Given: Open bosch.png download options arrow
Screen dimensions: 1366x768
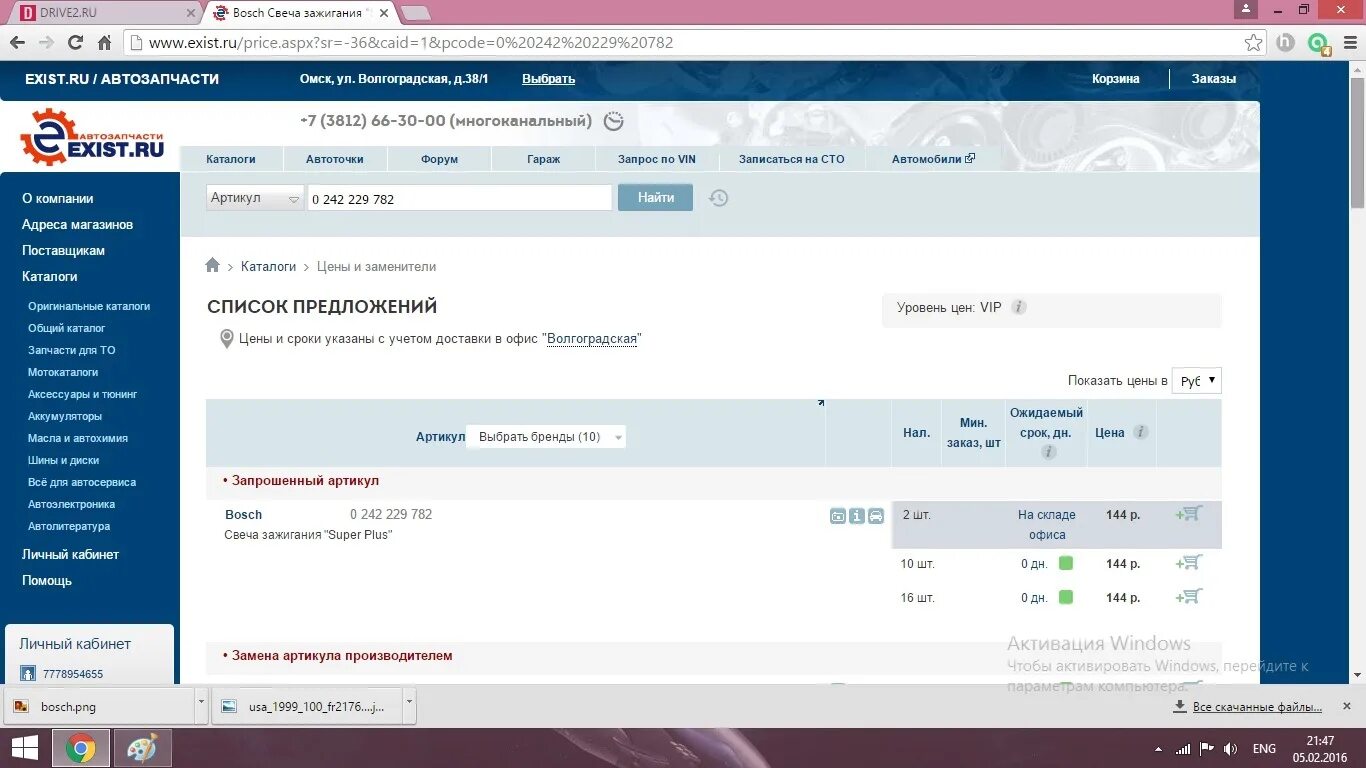Looking at the screenshot, I should coord(201,705).
